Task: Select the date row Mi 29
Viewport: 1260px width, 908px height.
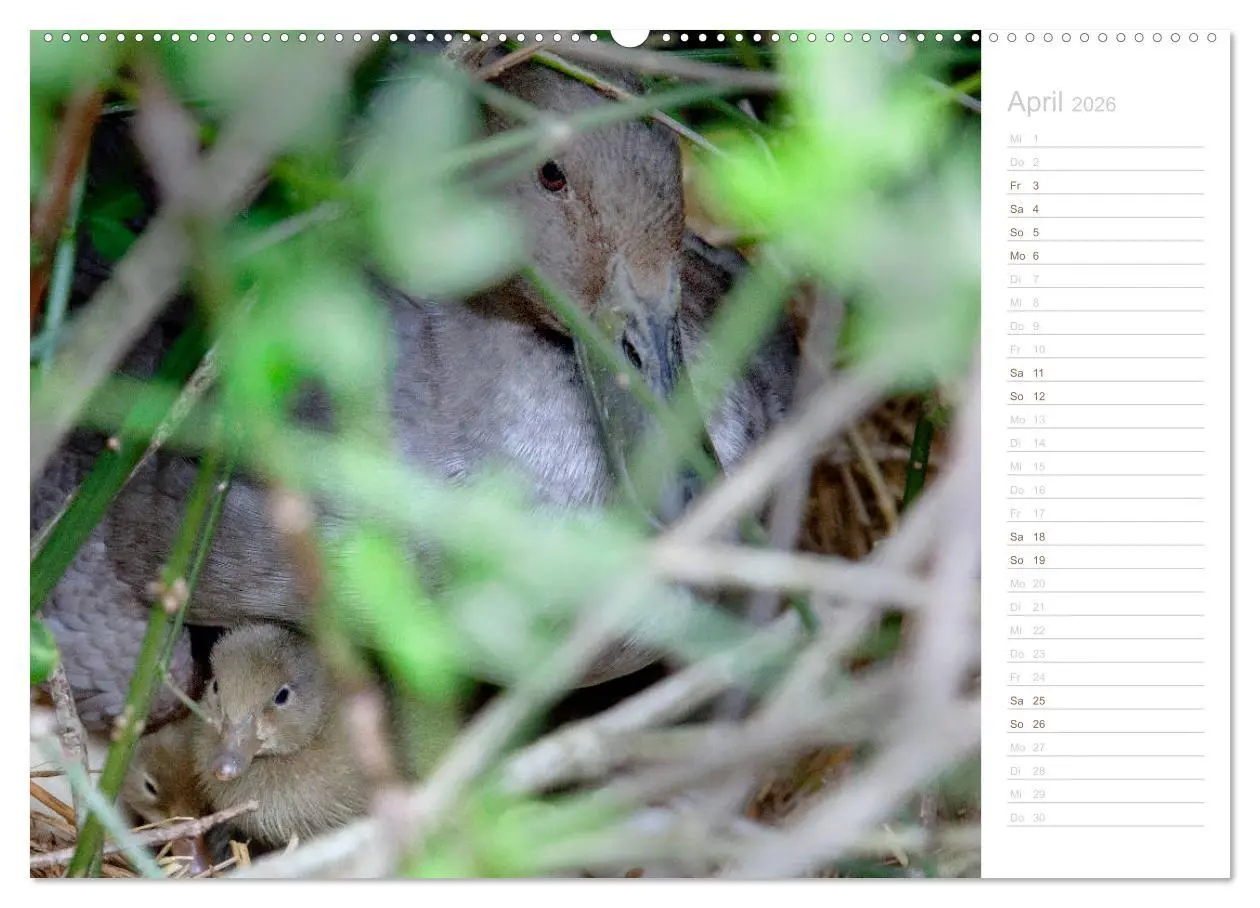Action: click(x=1105, y=794)
